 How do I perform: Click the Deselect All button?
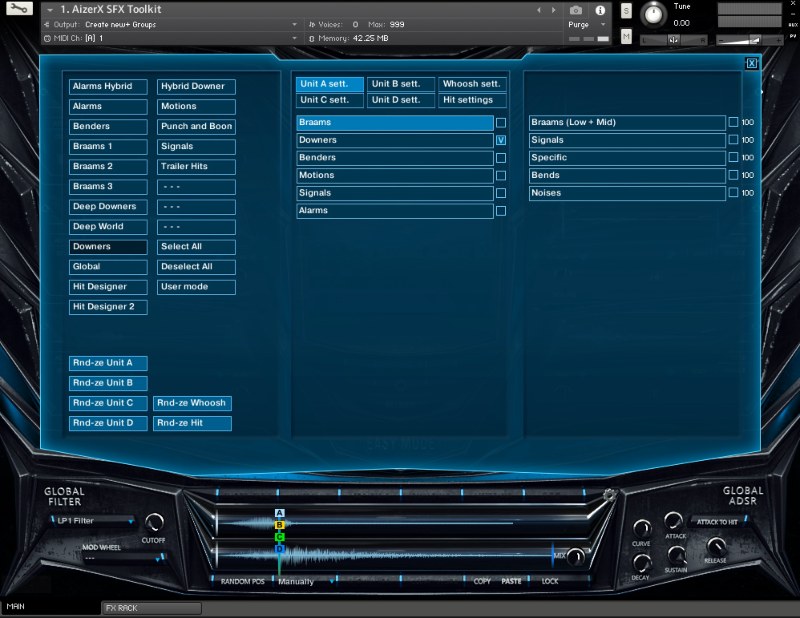tap(195, 267)
